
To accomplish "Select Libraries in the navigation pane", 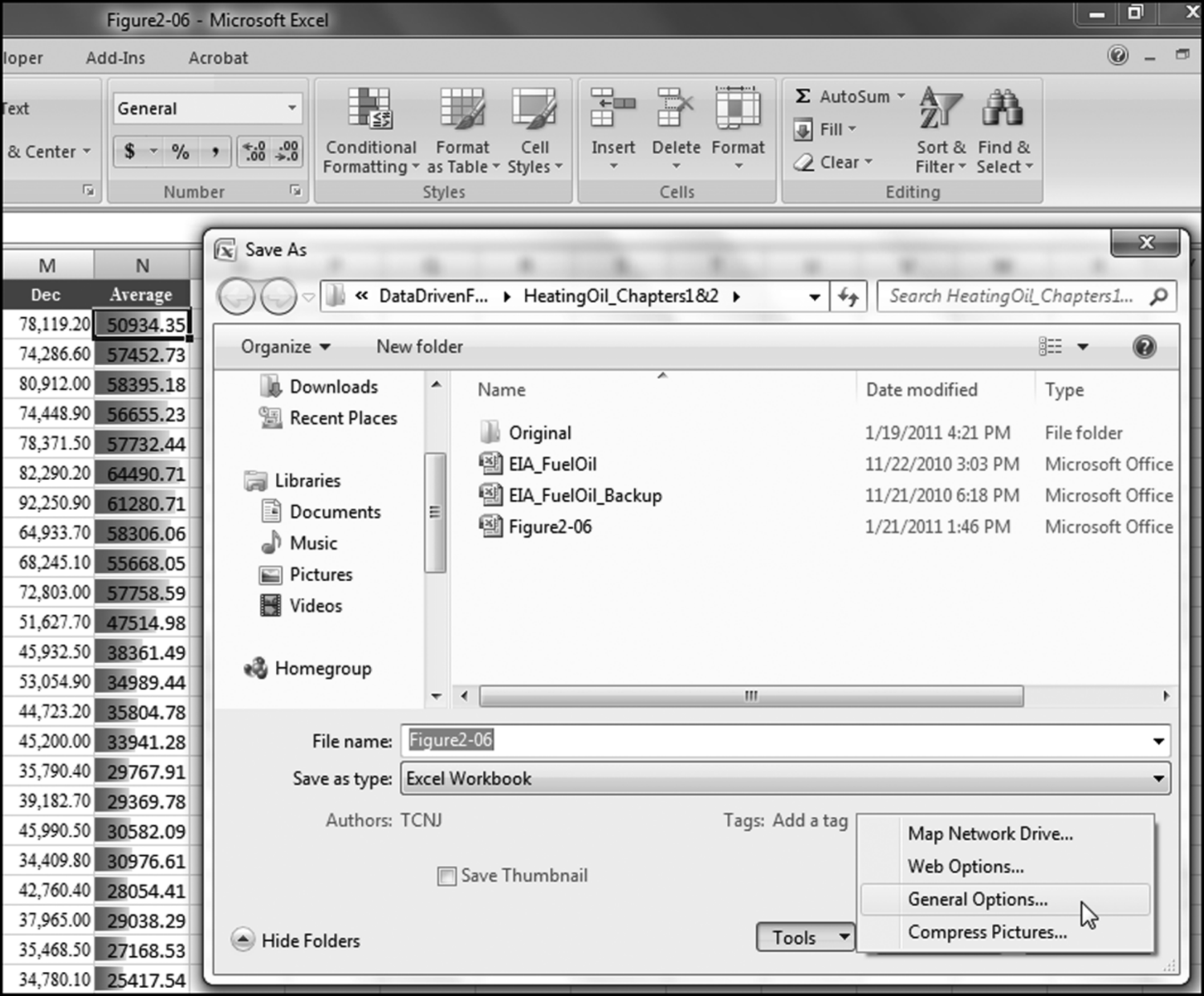I will (x=292, y=481).
